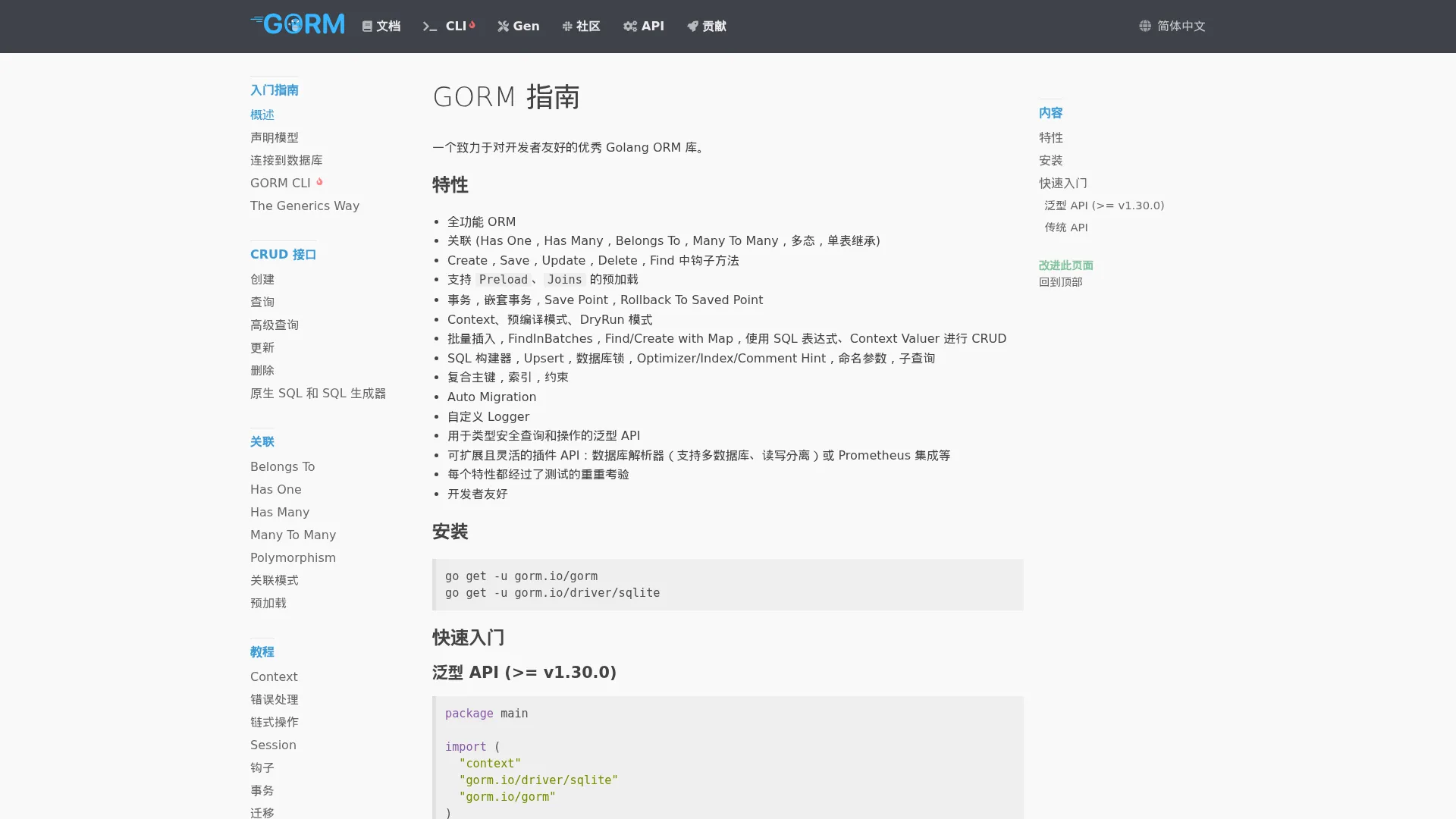
Task: Click the 泛型 API (>= v1.30.0) heading
Action: pyautogui.click(x=525, y=673)
